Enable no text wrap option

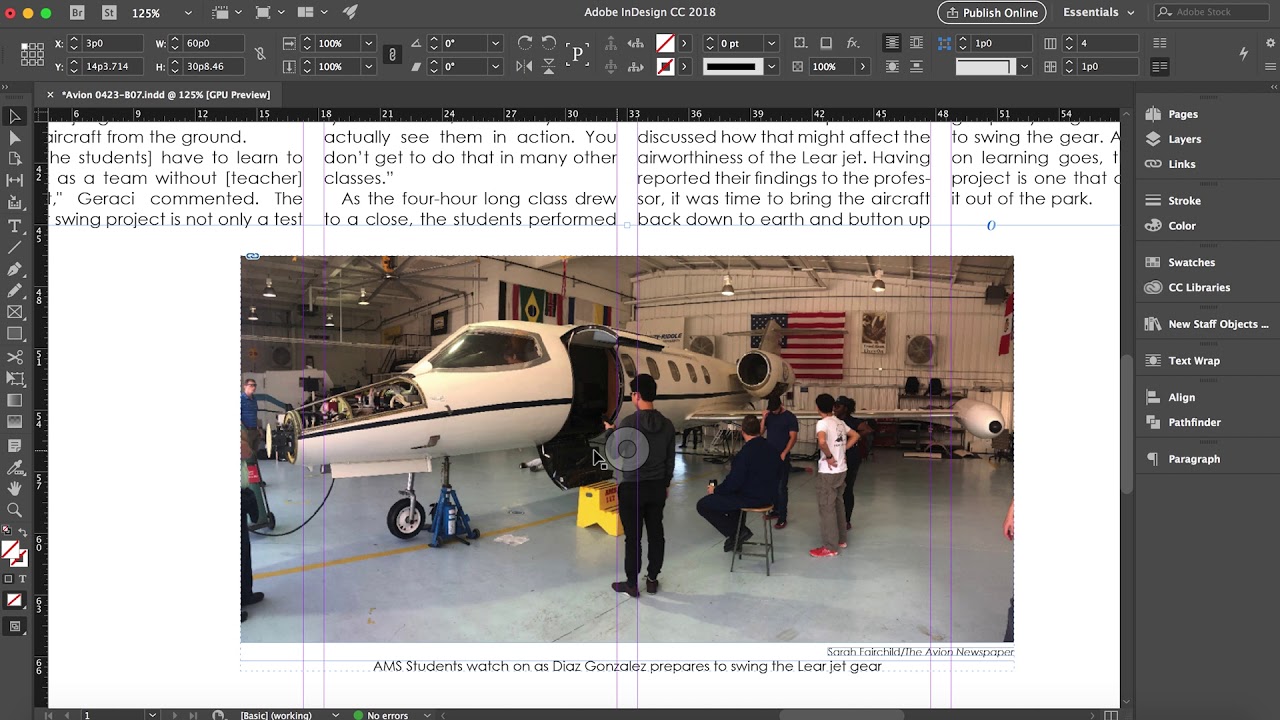(892, 43)
